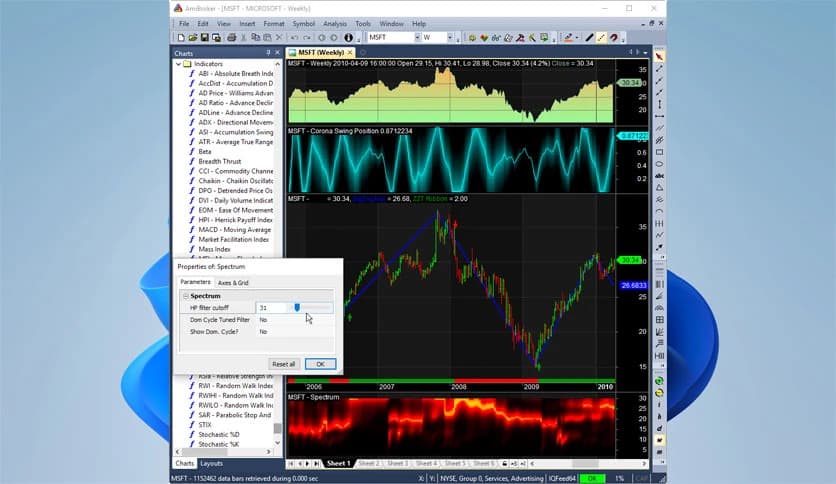Collapse the Indicators folder in Charts tree
The height and width of the screenshot is (484, 836).
click(x=179, y=64)
